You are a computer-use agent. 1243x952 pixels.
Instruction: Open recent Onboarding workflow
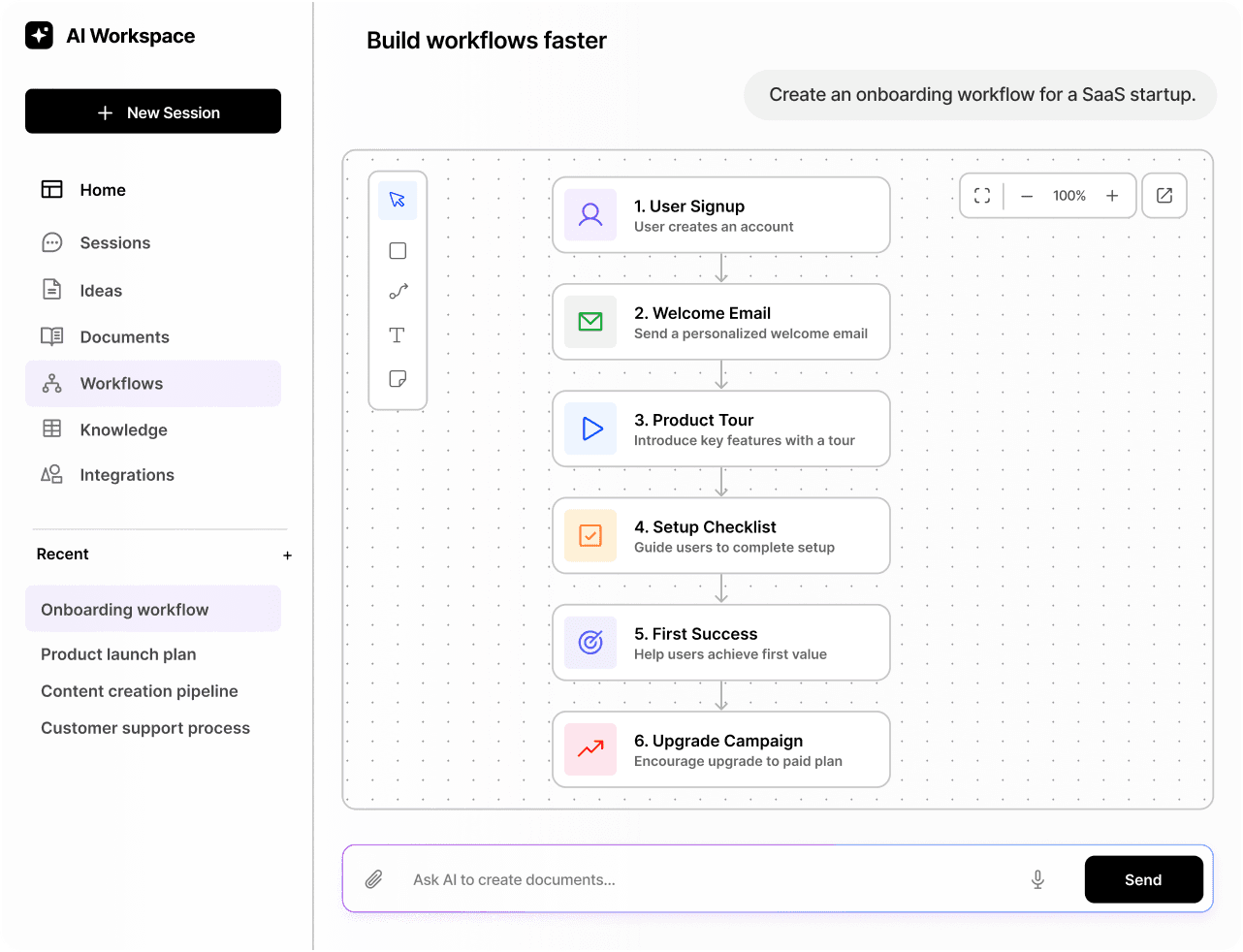point(153,609)
